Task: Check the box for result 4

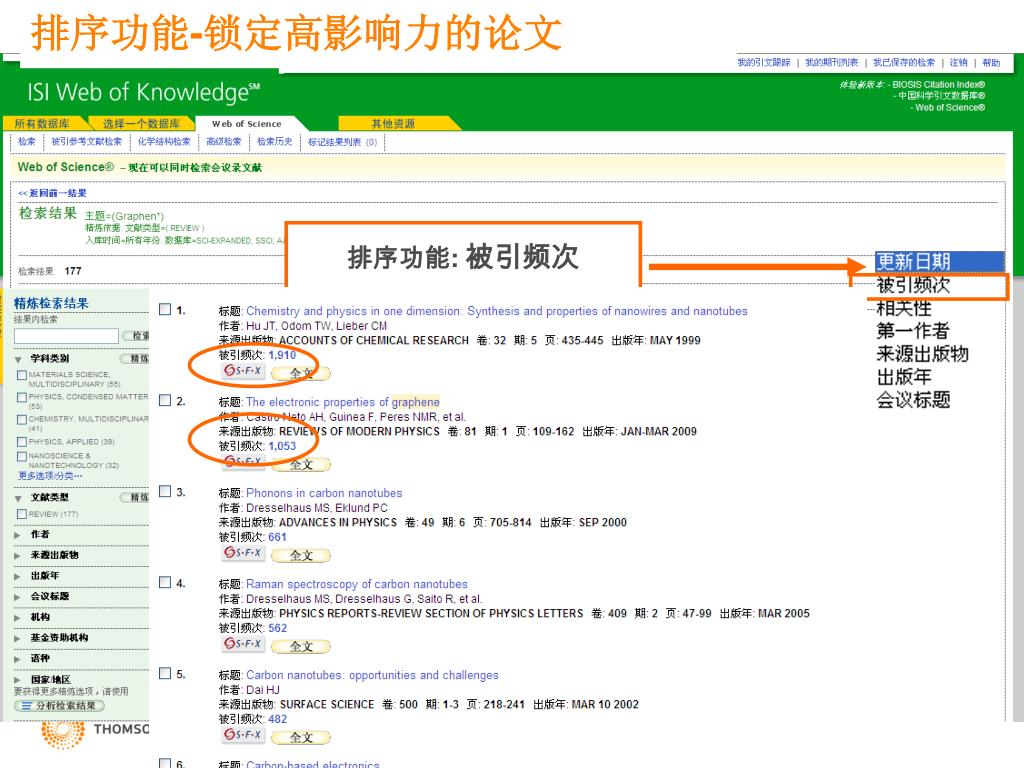Action: pyautogui.click(x=165, y=582)
